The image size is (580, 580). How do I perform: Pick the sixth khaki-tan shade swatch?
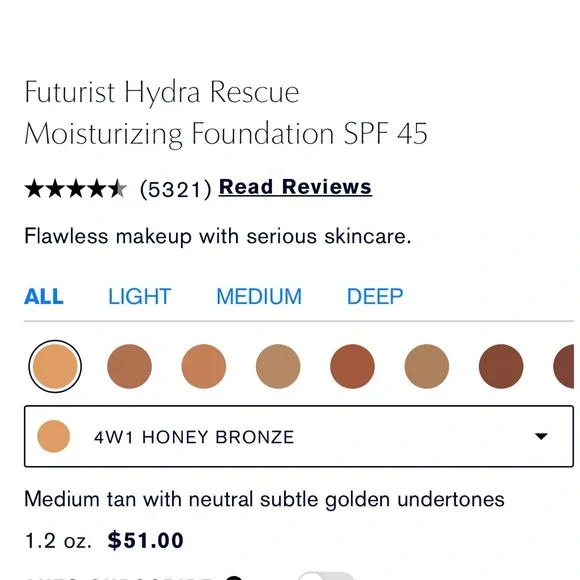point(427,367)
